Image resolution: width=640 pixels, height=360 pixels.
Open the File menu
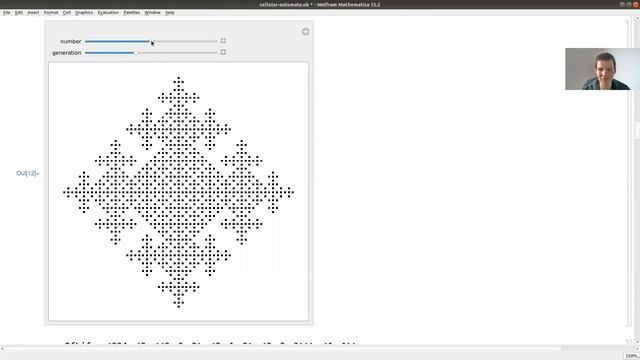pos(7,13)
